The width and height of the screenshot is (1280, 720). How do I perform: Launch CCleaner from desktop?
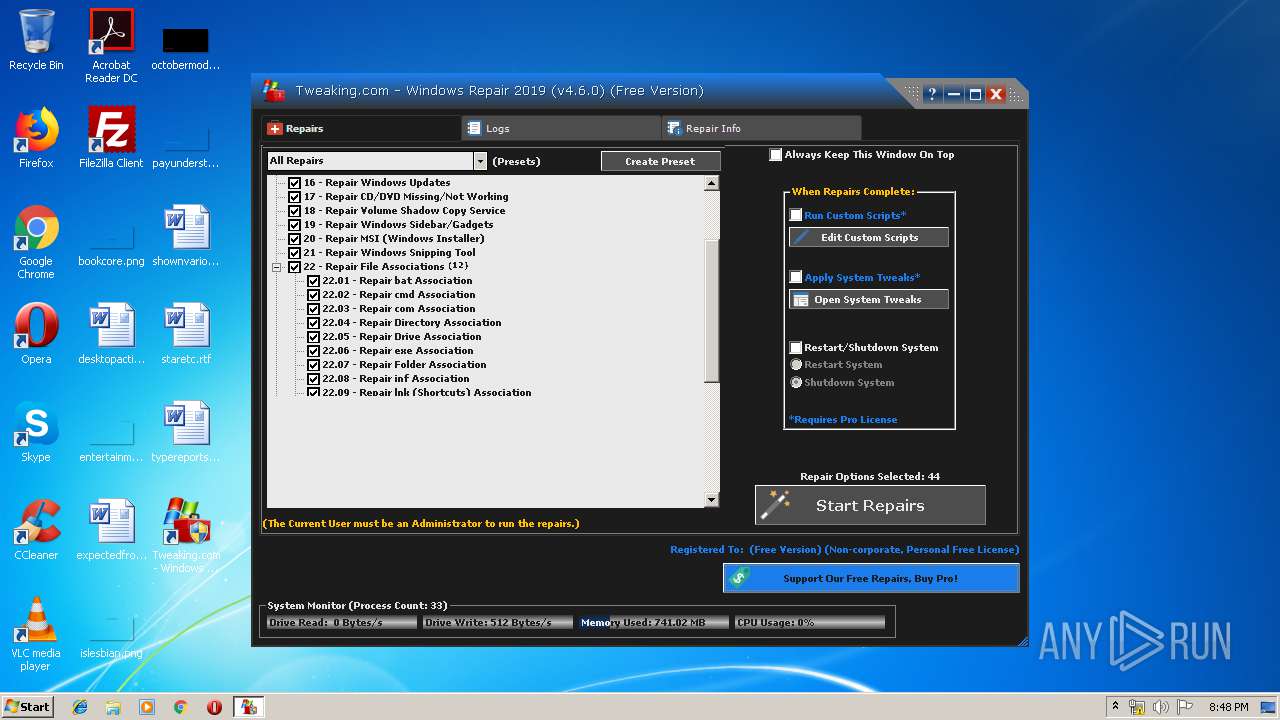pyautogui.click(x=36, y=530)
